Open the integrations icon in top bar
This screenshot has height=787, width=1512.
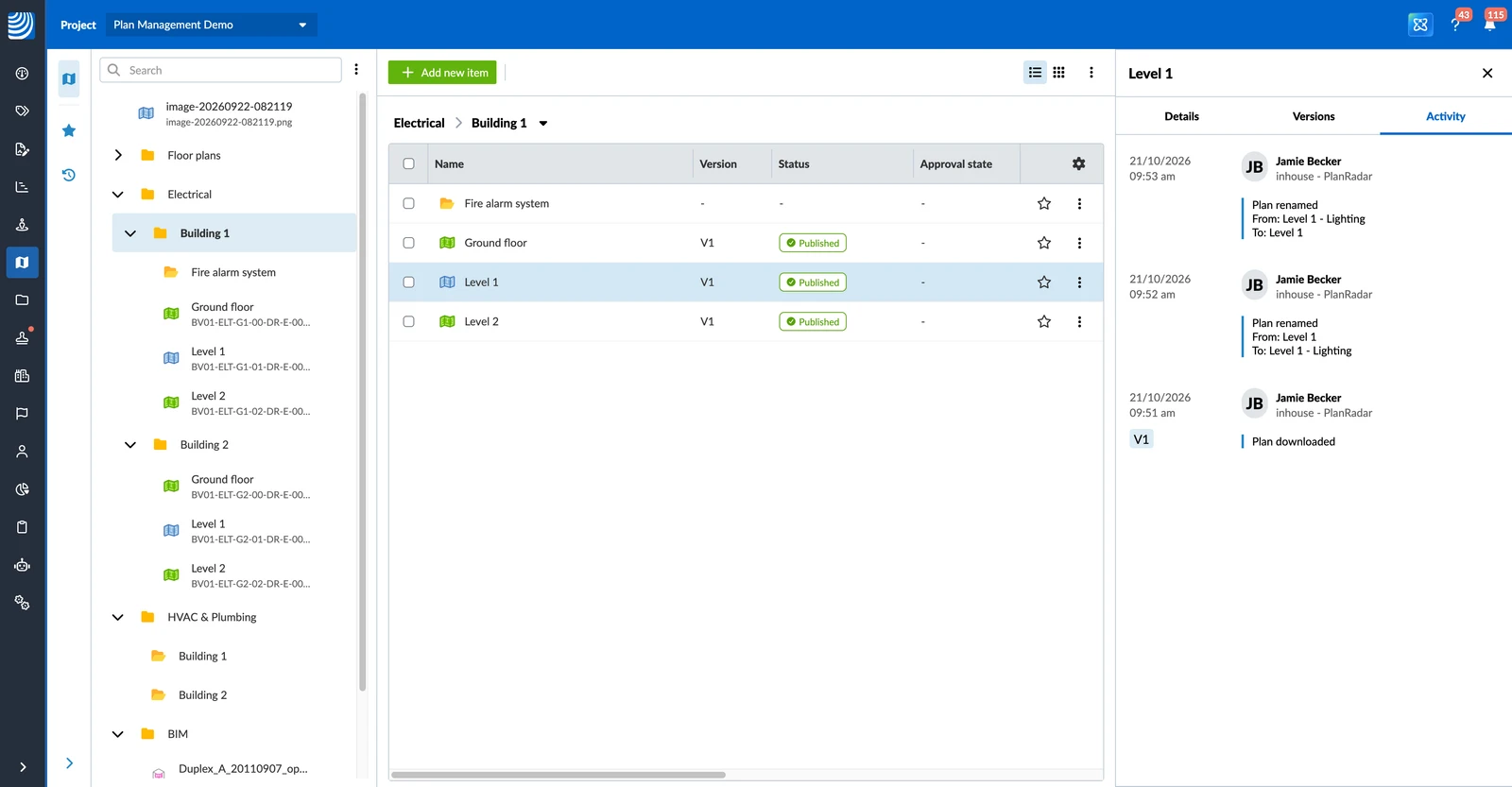1420,25
